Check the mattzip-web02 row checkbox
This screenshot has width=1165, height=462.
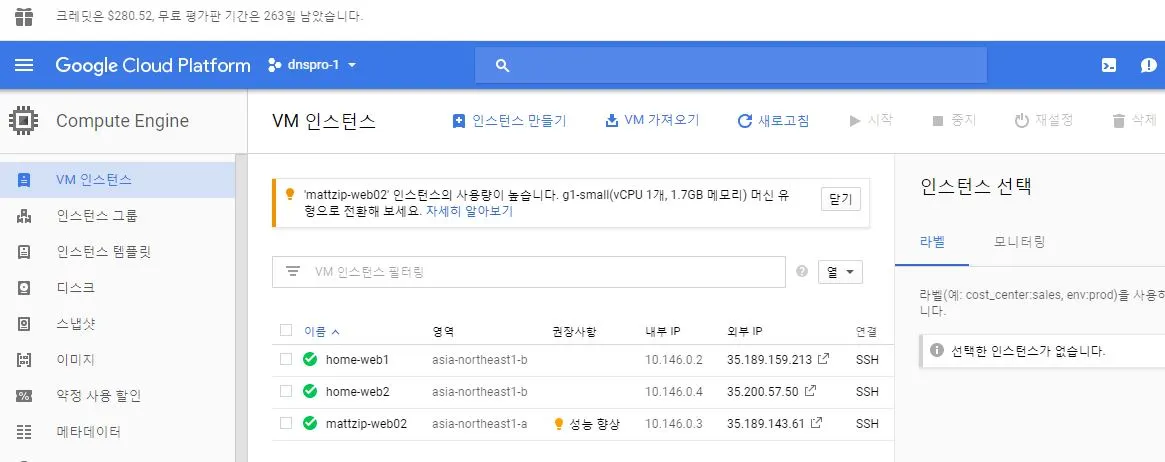coord(286,423)
